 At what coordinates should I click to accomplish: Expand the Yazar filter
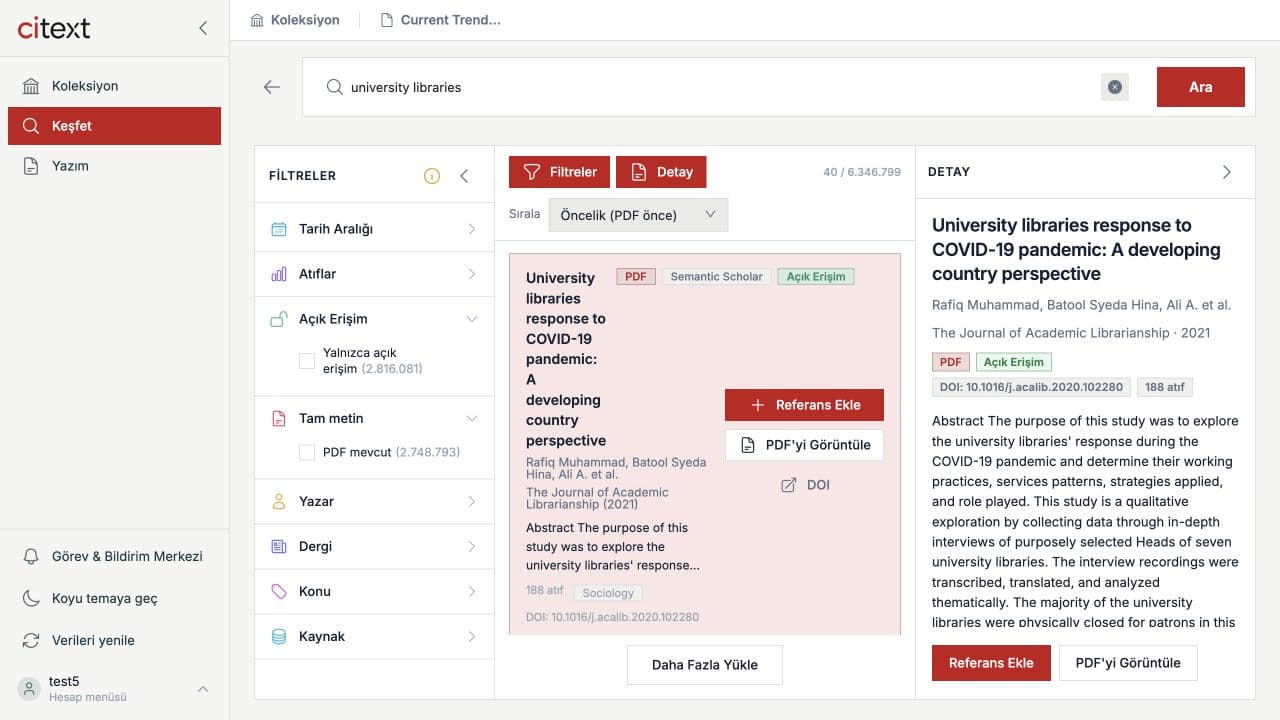374,501
